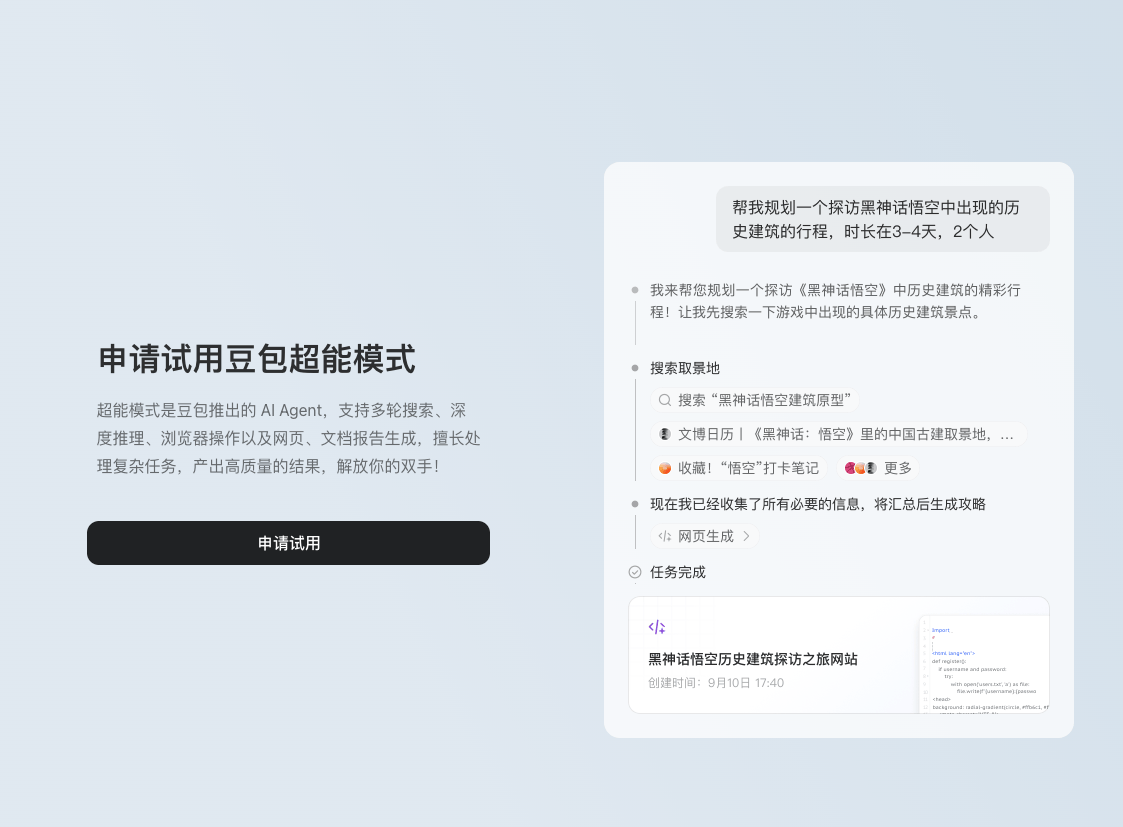The image size is (1123, 827).
Task: Click the 现在我已经收集了所有必要的信息 step heading
Action: 817,504
